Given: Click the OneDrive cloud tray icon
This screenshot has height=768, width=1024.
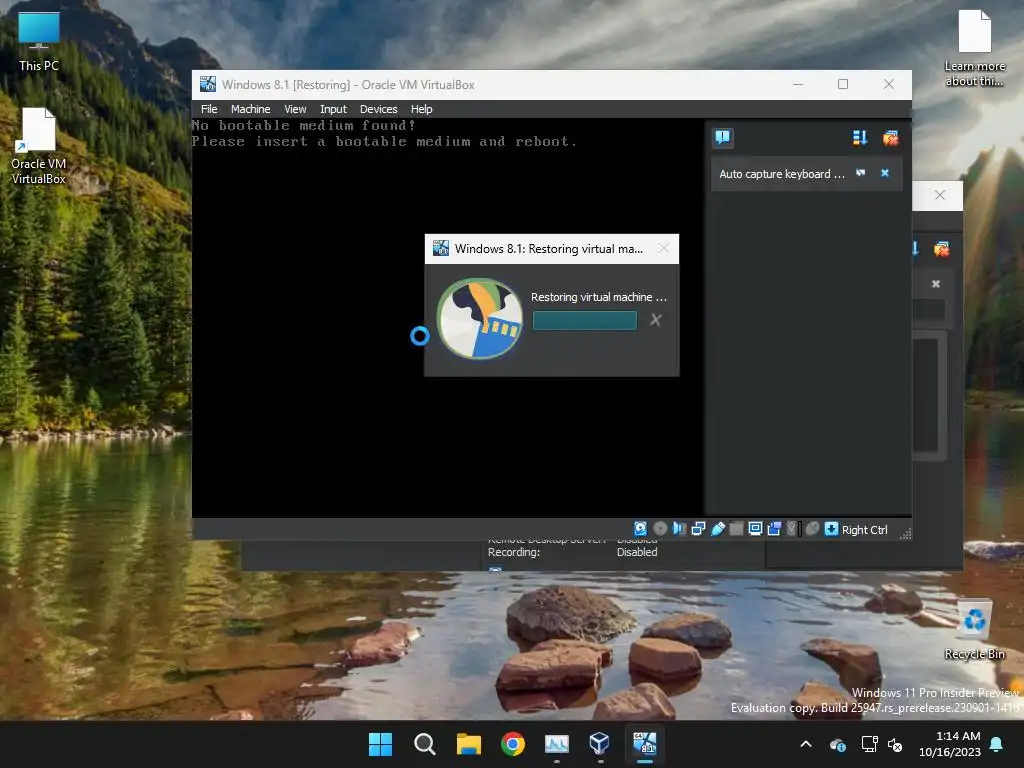Looking at the screenshot, I should [837, 744].
